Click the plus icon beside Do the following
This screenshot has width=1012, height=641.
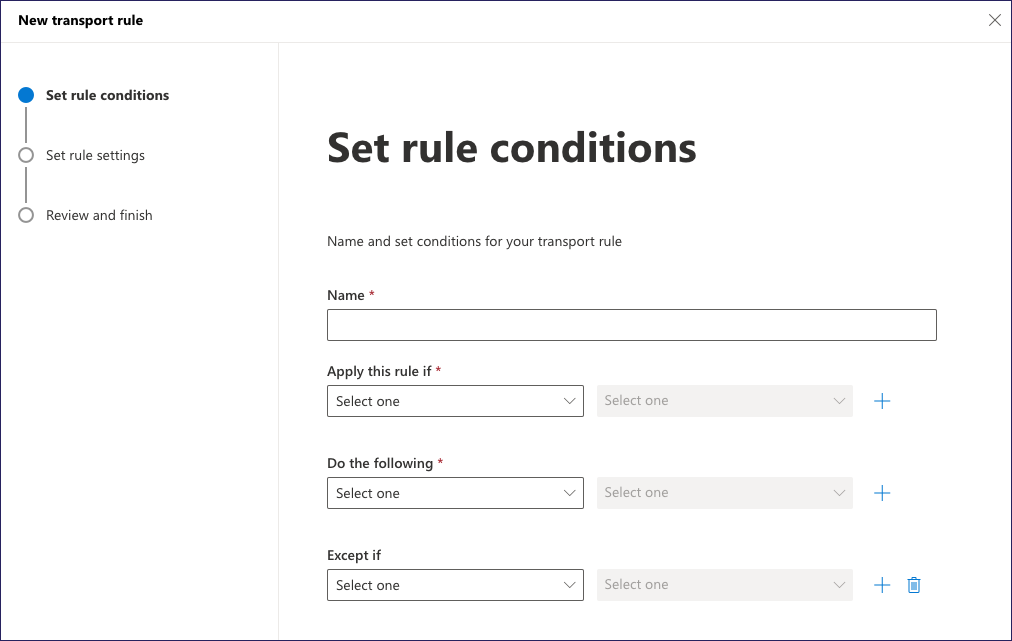coord(881,492)
